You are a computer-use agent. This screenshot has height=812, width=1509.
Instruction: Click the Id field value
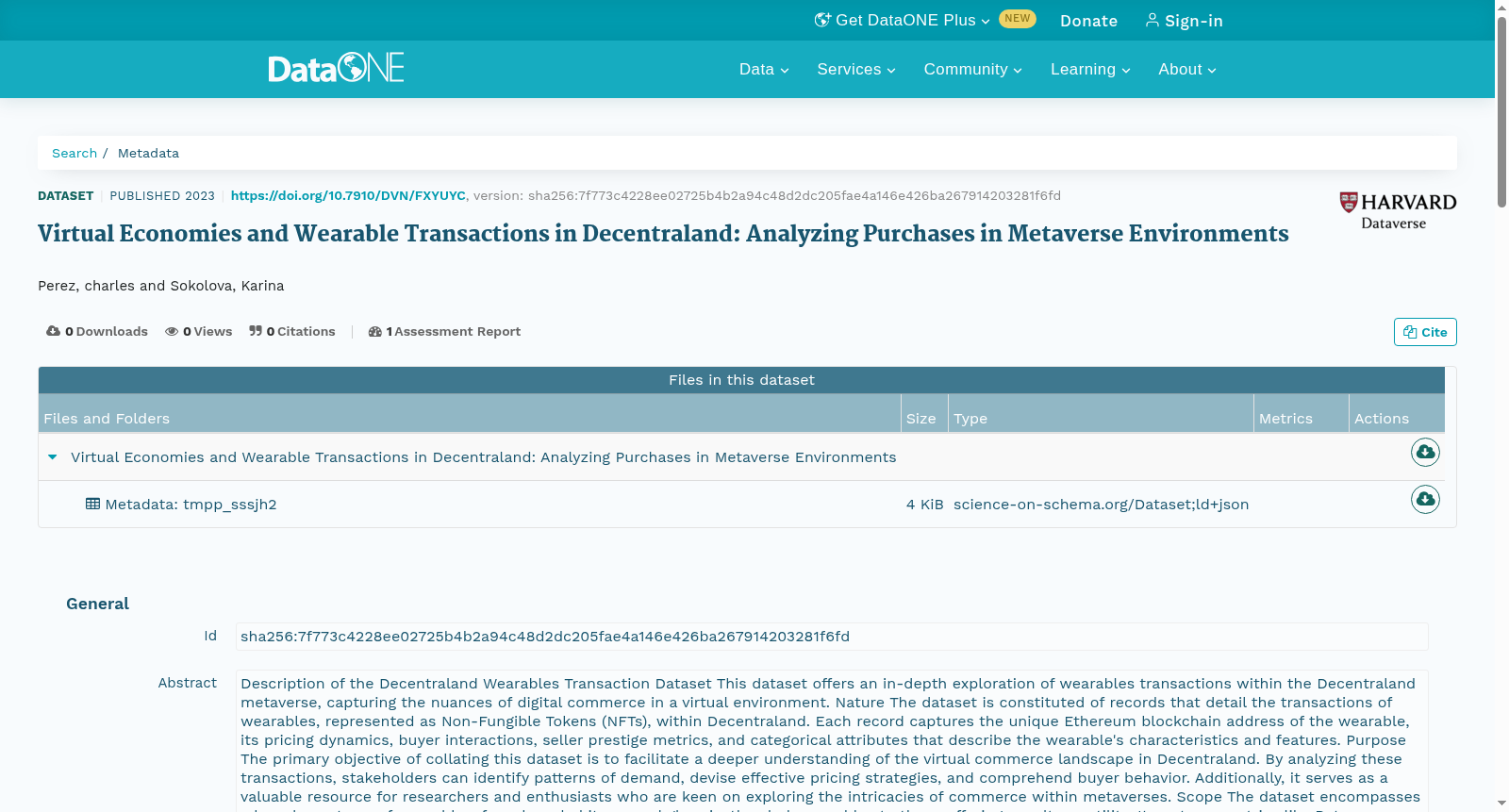coord(832,637)
